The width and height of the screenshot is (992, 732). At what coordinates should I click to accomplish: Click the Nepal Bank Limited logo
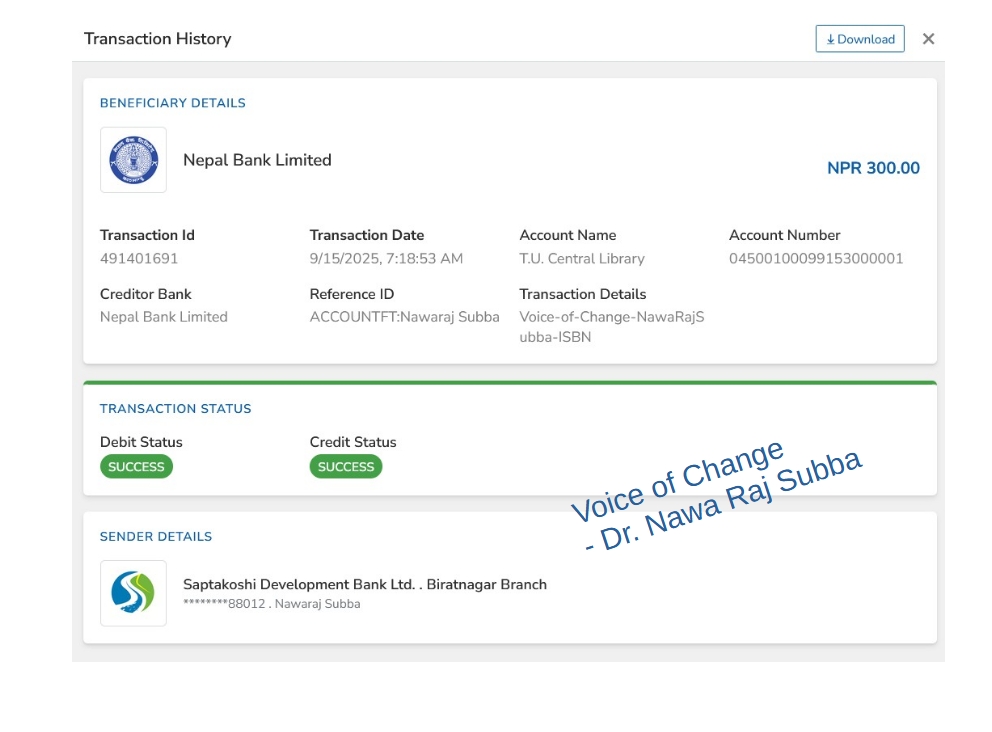pos(133,160)
